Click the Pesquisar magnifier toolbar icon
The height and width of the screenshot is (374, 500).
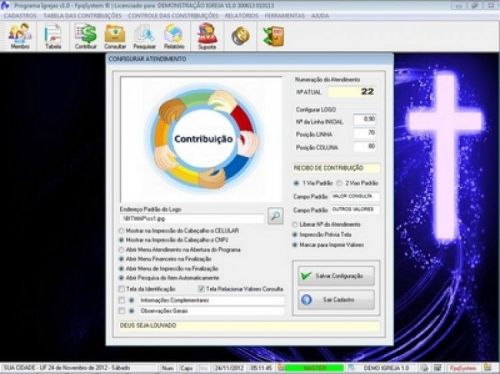(145, 36)
